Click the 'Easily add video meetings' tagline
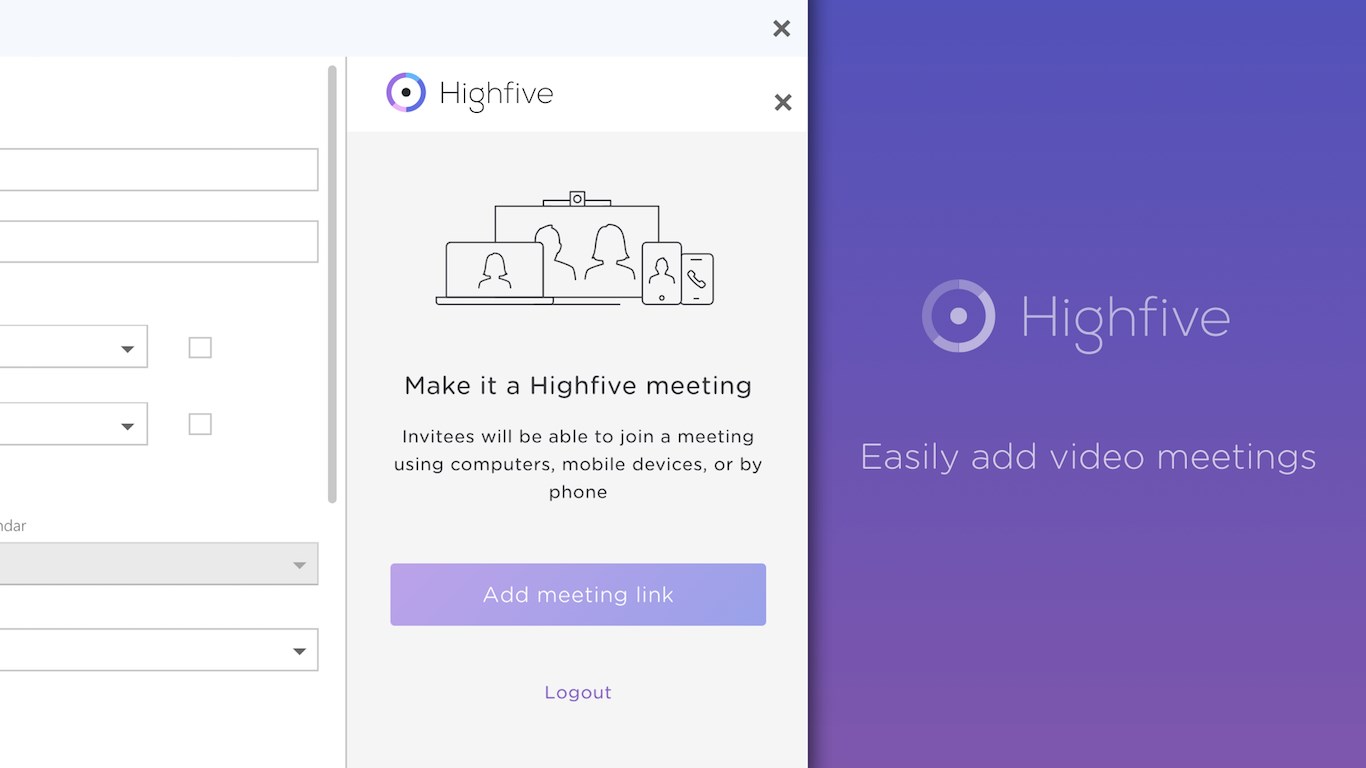The image size is (1366, 768). pyautogui.click(x=1088, y=457)
